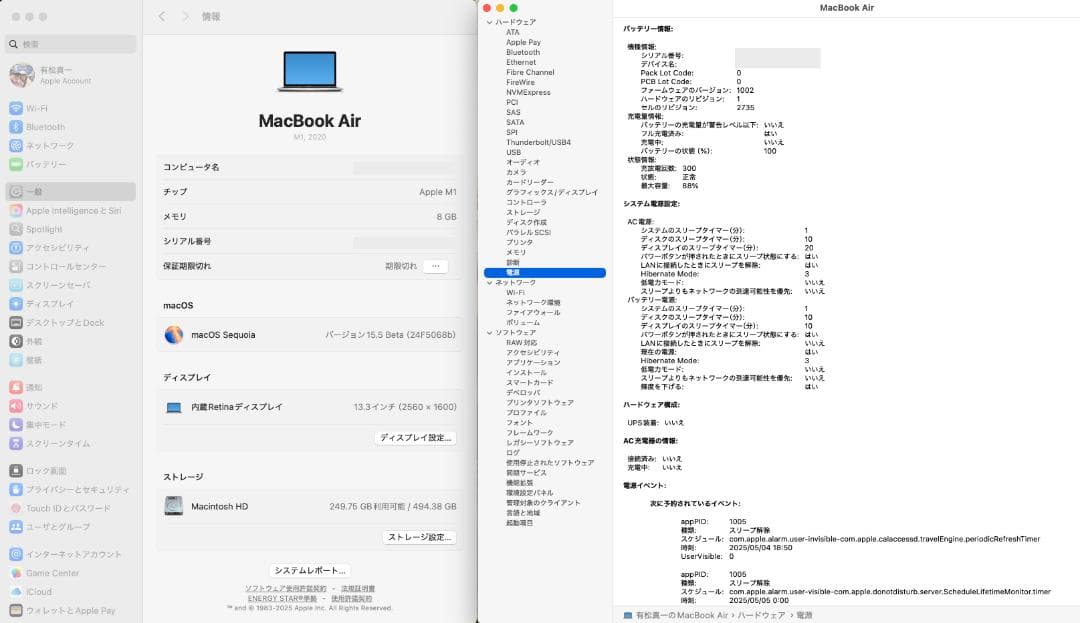Open iCloud settings

tap(70, 591)
